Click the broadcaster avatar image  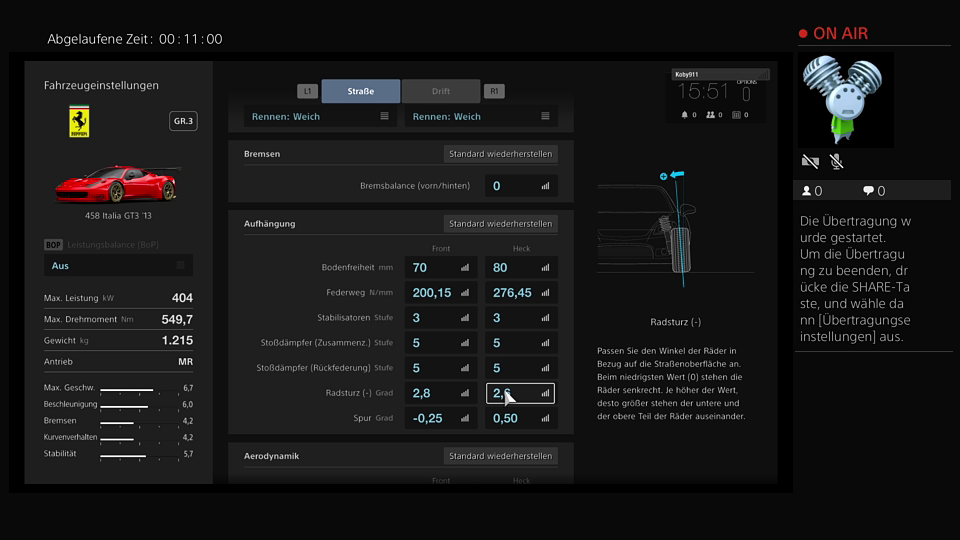(846, 100)
